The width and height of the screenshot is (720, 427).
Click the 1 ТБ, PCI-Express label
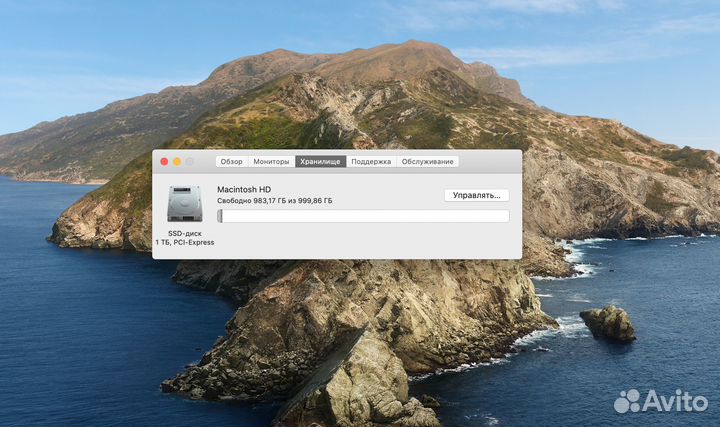(x=185, y=242)
